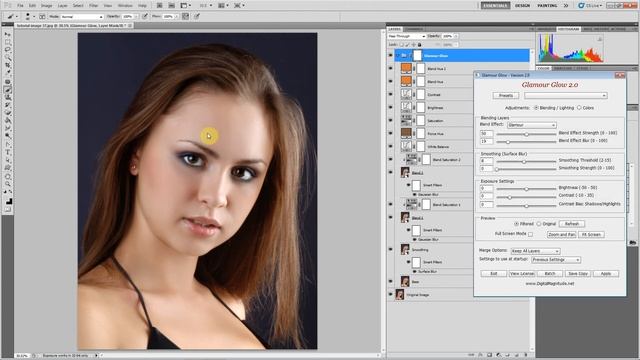Click the White Balance adjustment layer icon
Image resolution: width=640 pixels, height=360 pixels.
(x=406, y=146)
